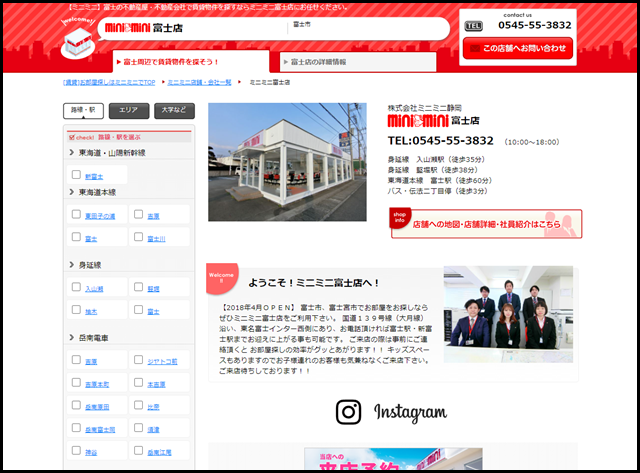Open the ジヤトコ前 station link
The height and width of the screenshot is (473, 640).
point(162,362)
